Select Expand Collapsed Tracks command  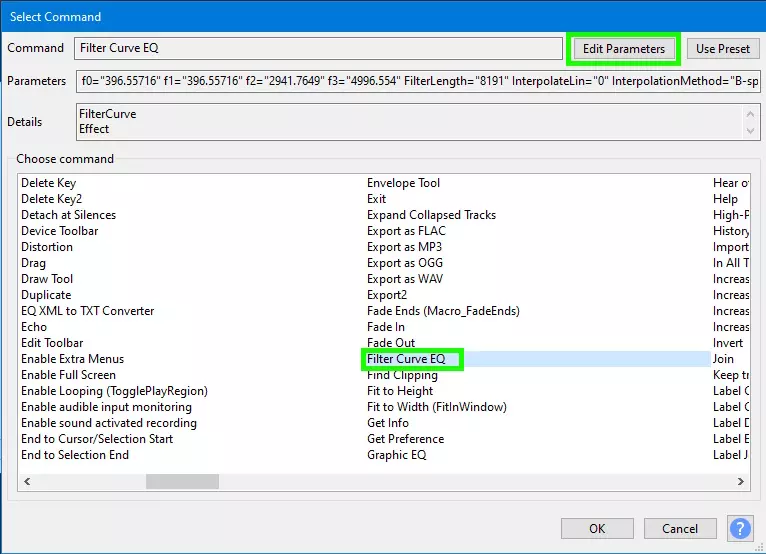tap(431, 215)
